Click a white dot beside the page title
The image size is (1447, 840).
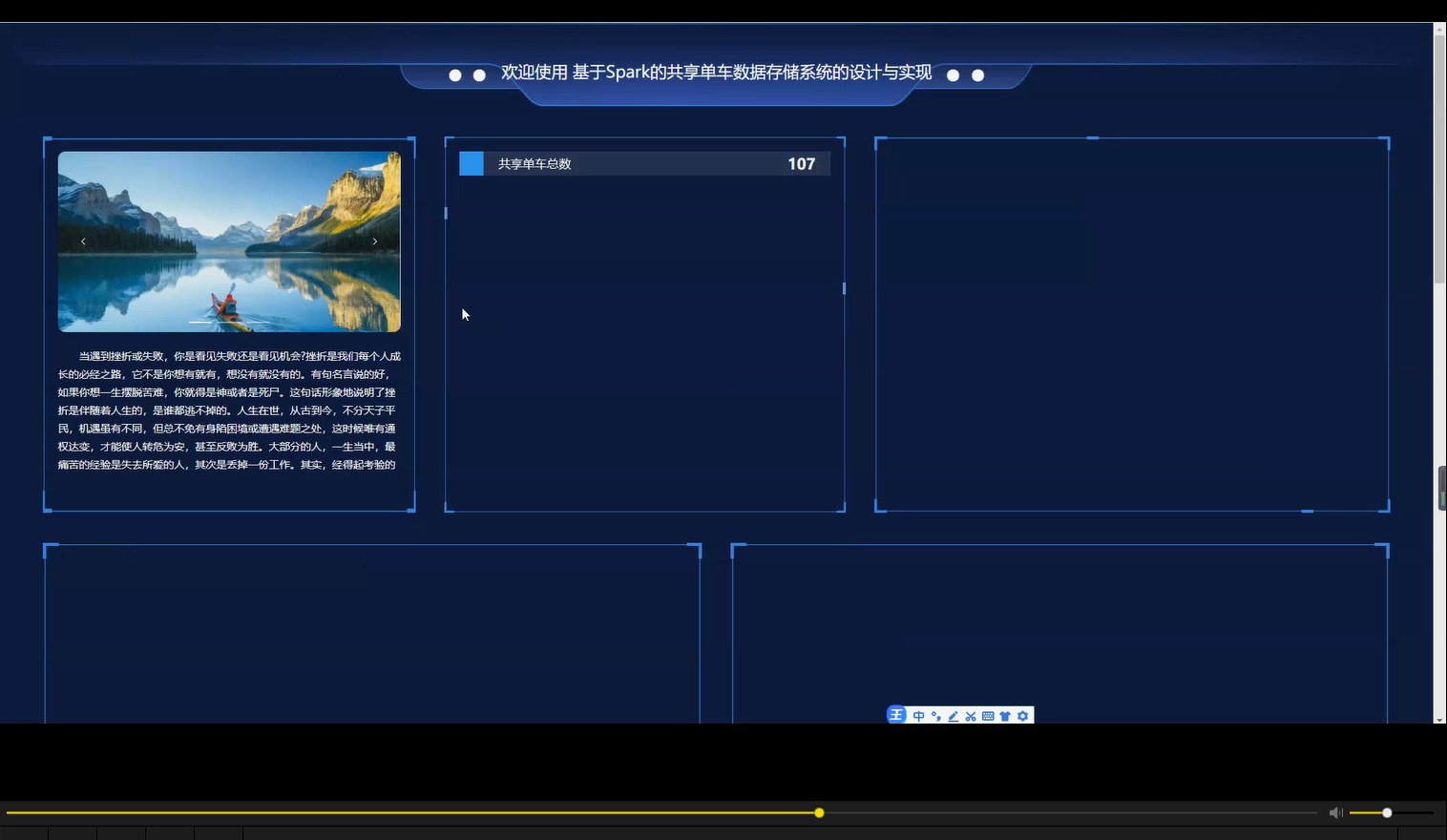[x=455, y=74]
